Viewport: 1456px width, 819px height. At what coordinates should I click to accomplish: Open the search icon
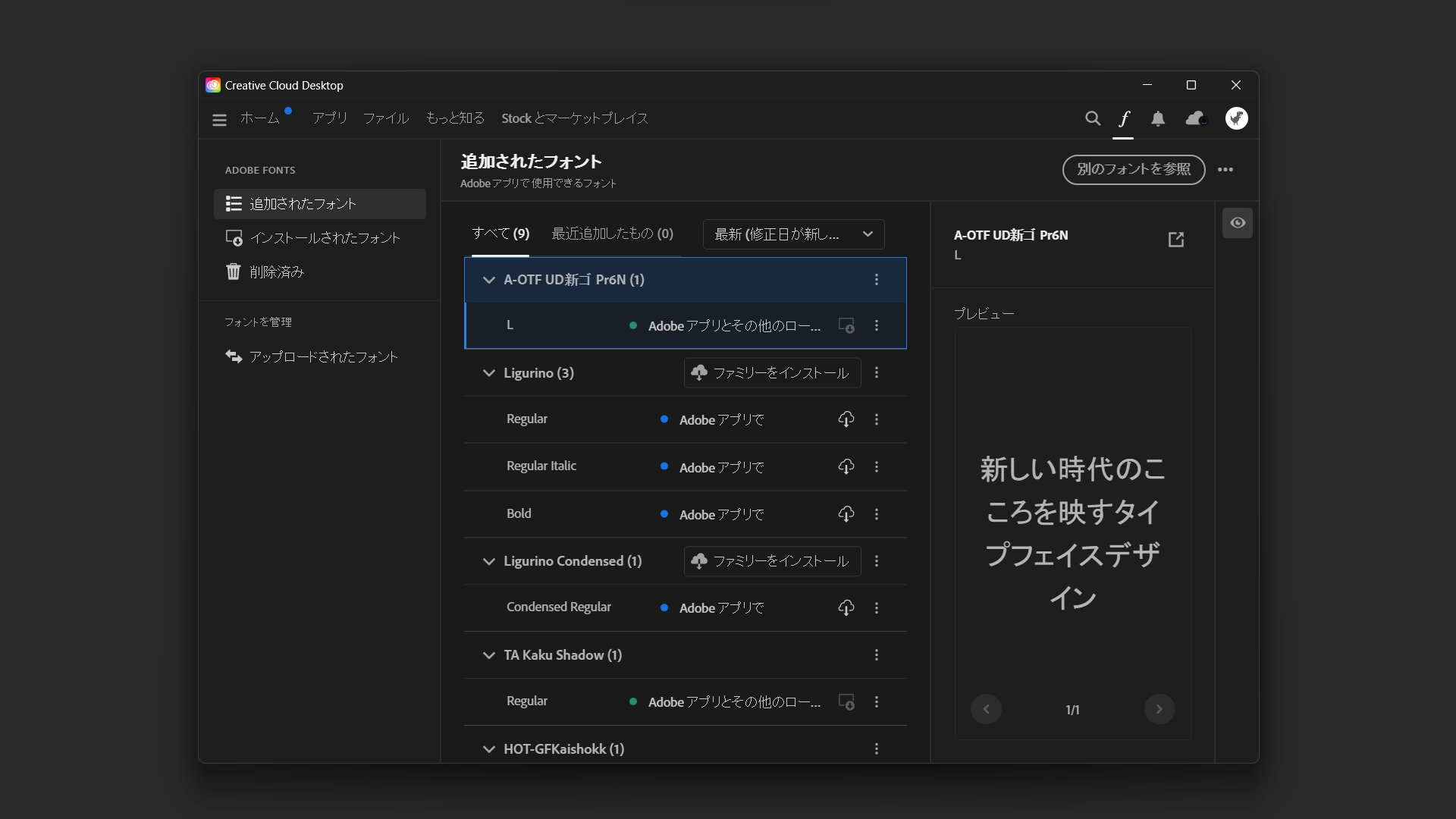(1093, 118)
